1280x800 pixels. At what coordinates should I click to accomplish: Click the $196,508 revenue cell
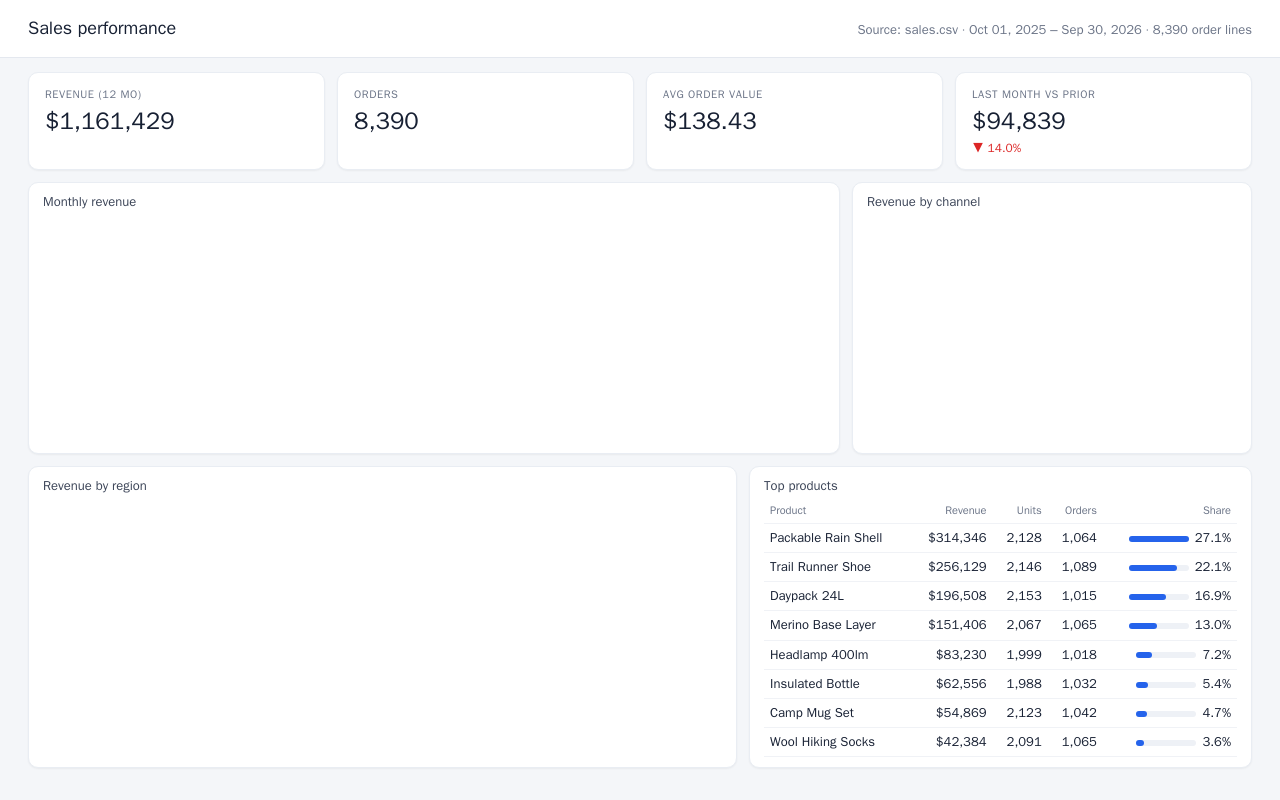coord(957,596)
